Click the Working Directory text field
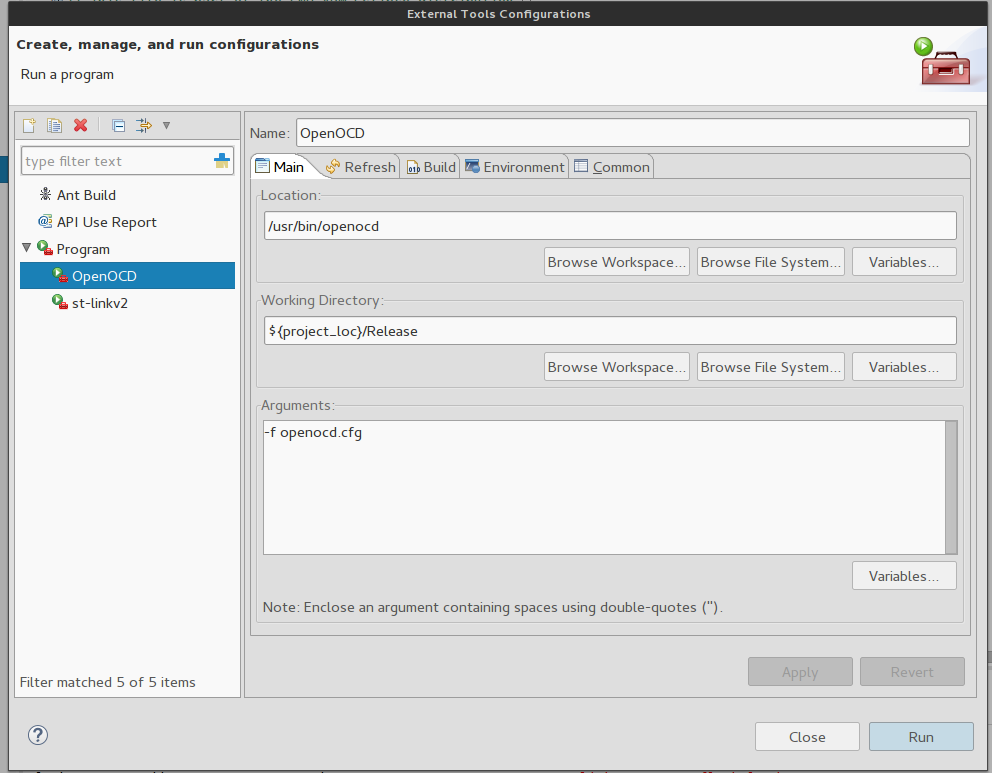 click(610, 331)
